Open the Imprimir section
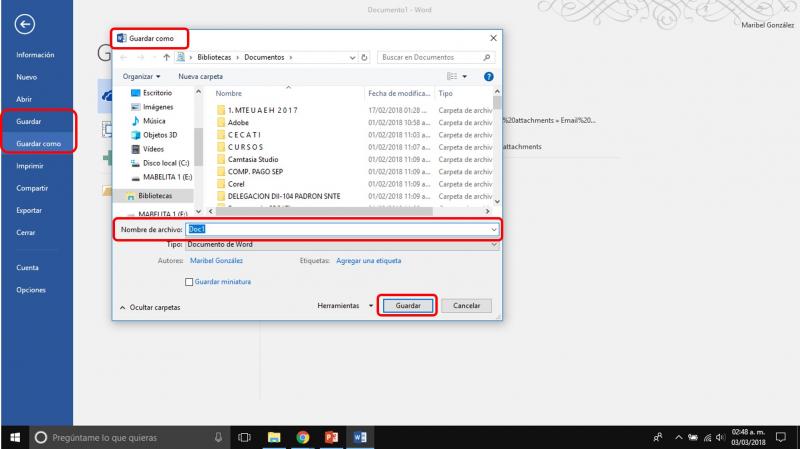 tap(30, 166)
